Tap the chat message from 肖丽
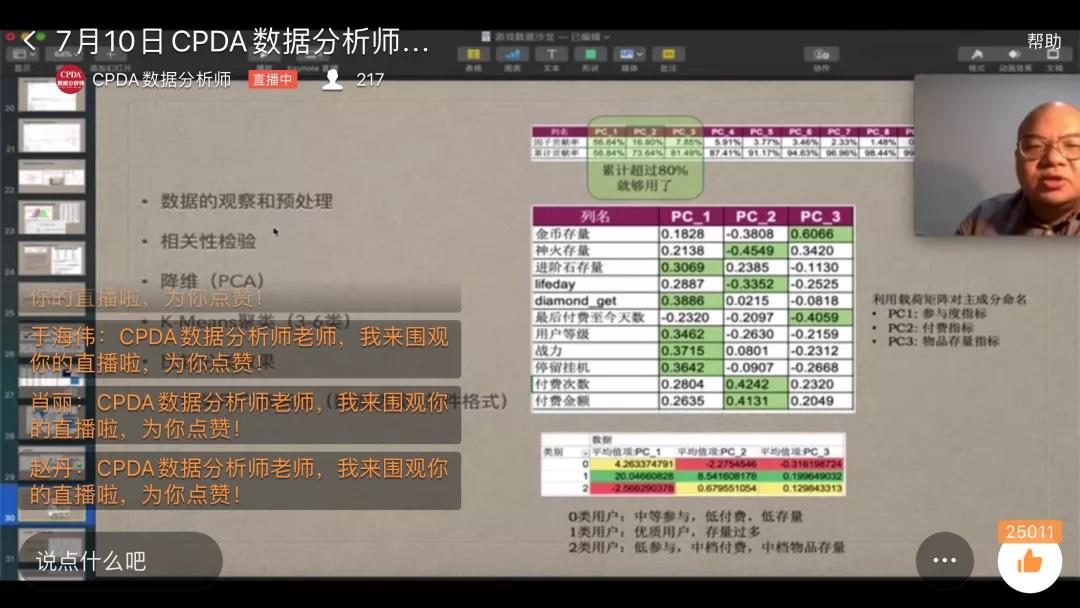This screenshot has height=608, width=1080. click(239, 415)
